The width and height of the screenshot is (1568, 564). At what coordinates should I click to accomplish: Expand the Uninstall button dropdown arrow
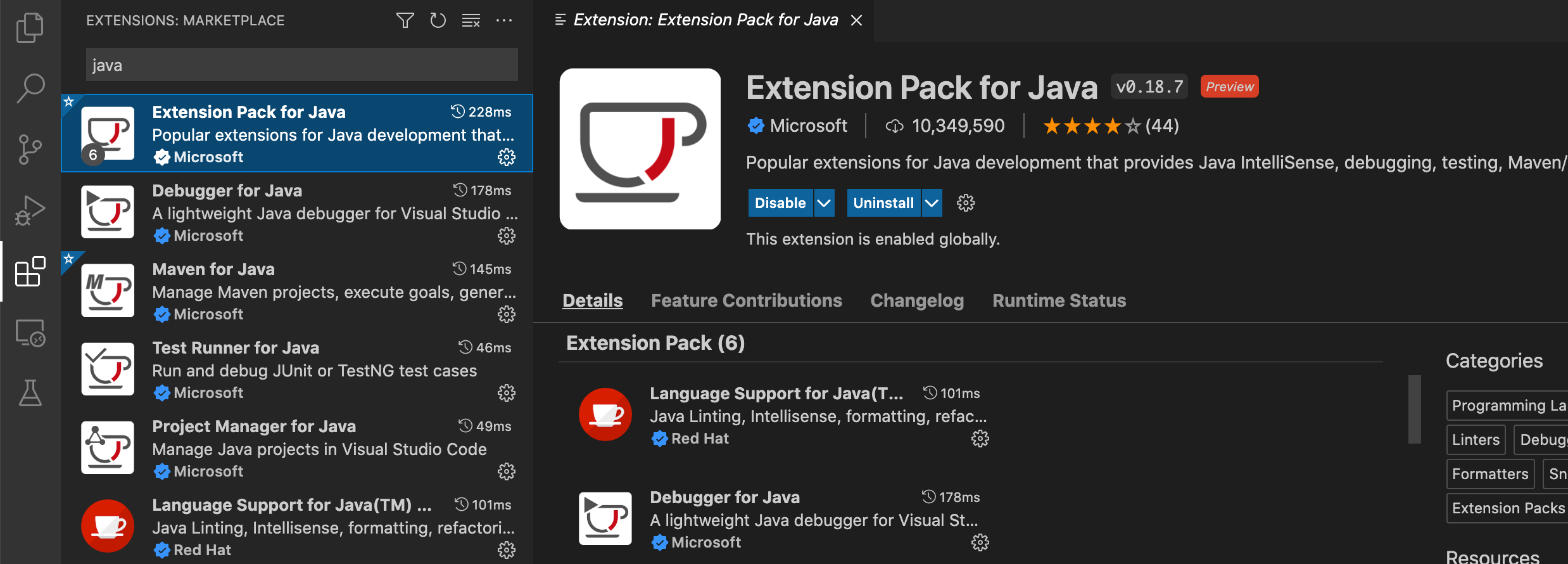932,203
